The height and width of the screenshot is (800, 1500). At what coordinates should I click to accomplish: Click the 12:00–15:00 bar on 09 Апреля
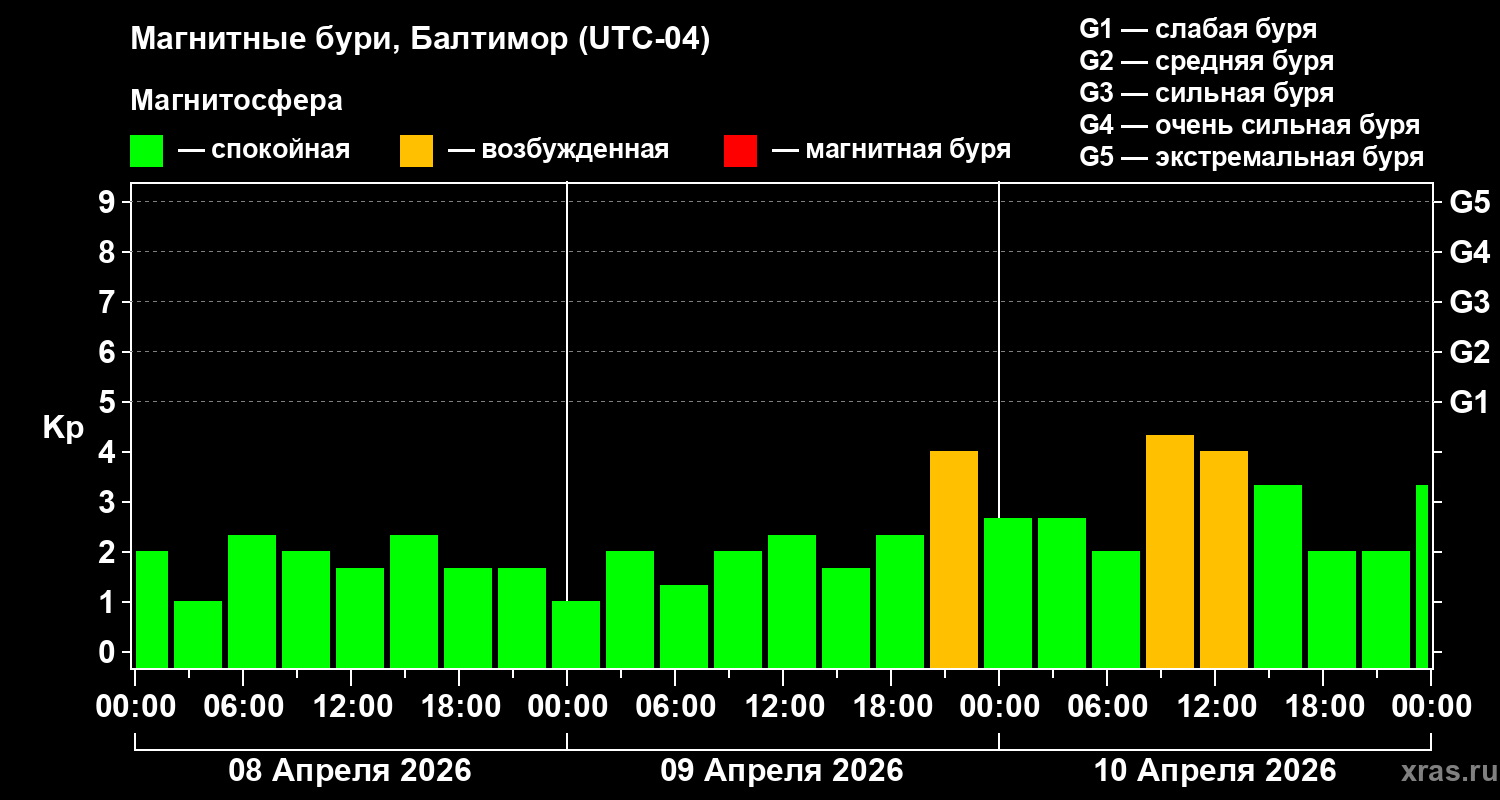pos(792,601)
